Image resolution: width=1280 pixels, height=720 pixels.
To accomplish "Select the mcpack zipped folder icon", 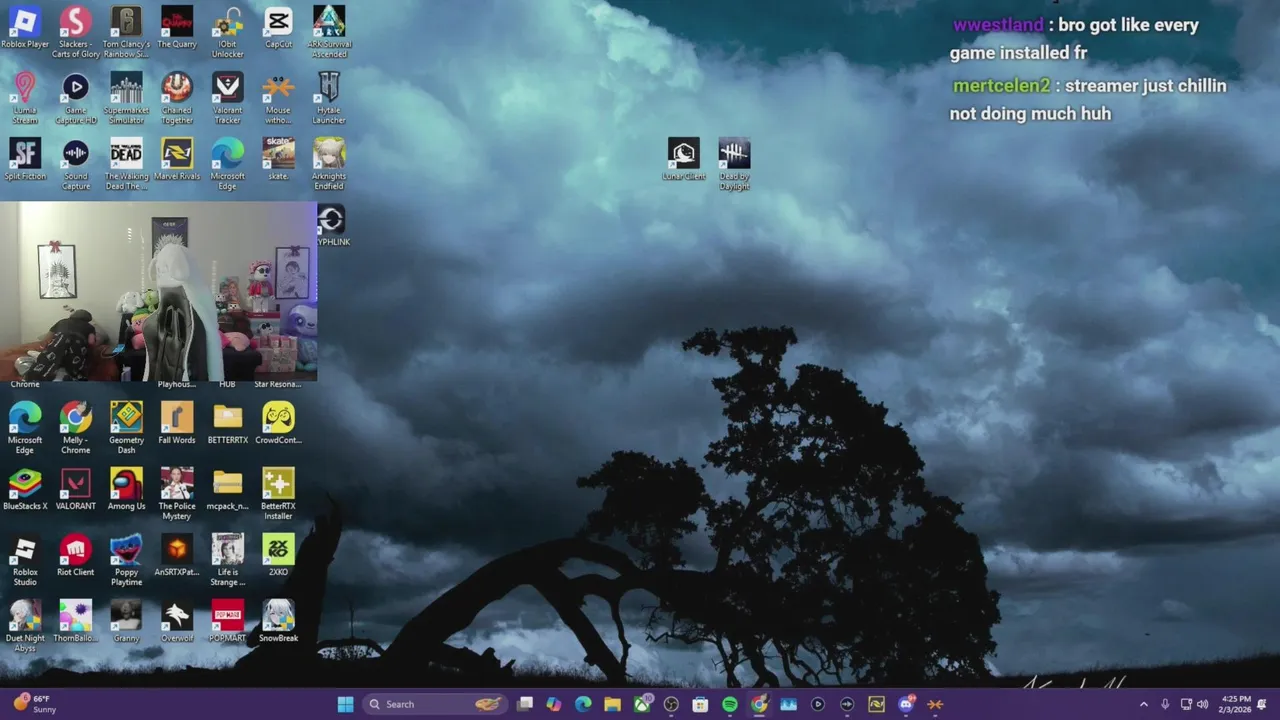I will click(228, 490).
